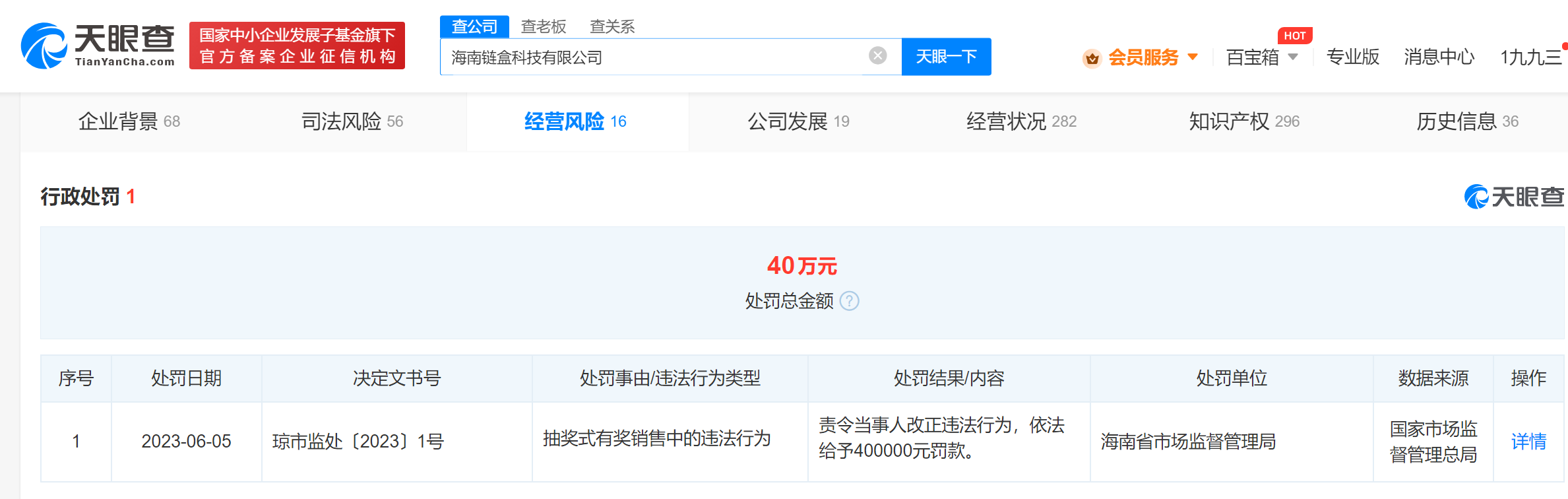Select the 查老板 search tab
1568x499 pixels.
coord(544,26)
